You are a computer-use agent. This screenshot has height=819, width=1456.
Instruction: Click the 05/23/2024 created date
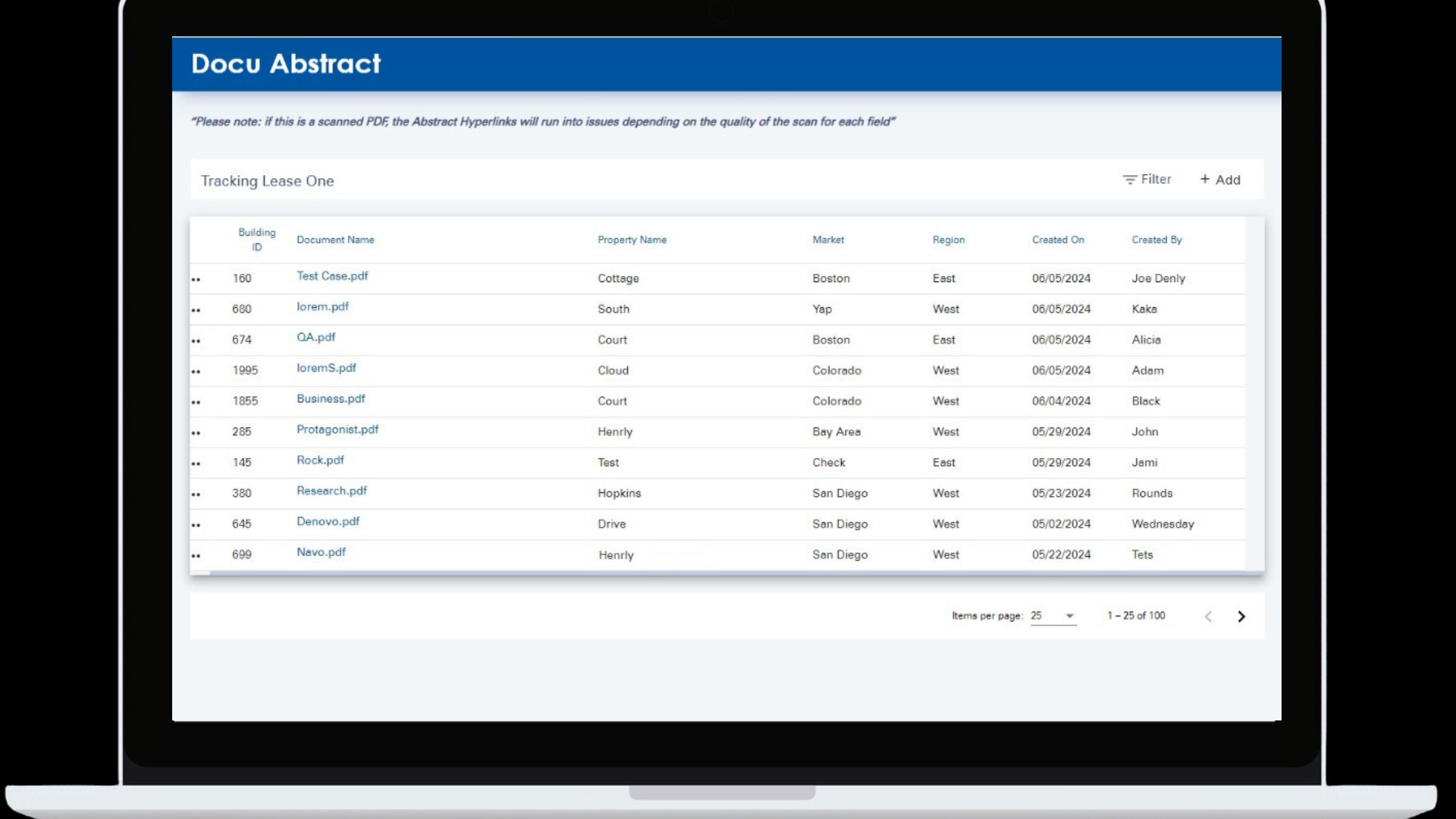point(1061,493)
